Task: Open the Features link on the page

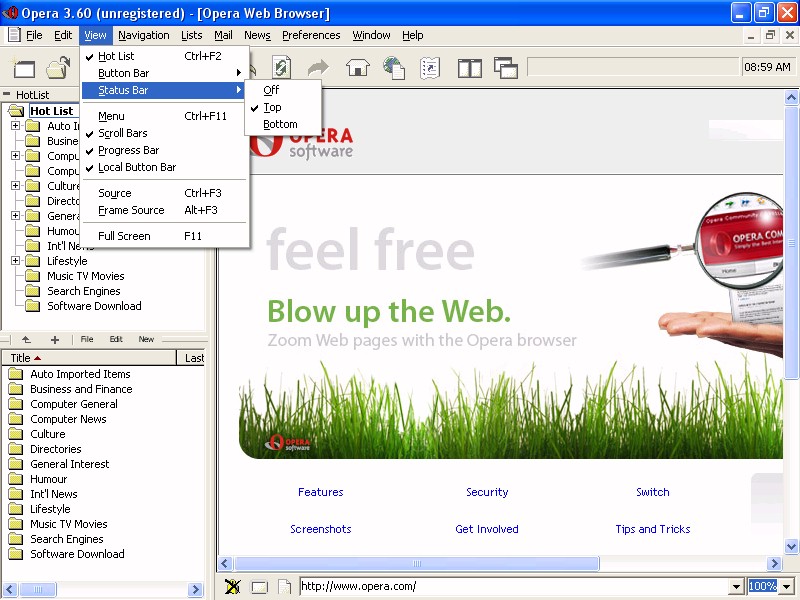Action: point(320,492)
